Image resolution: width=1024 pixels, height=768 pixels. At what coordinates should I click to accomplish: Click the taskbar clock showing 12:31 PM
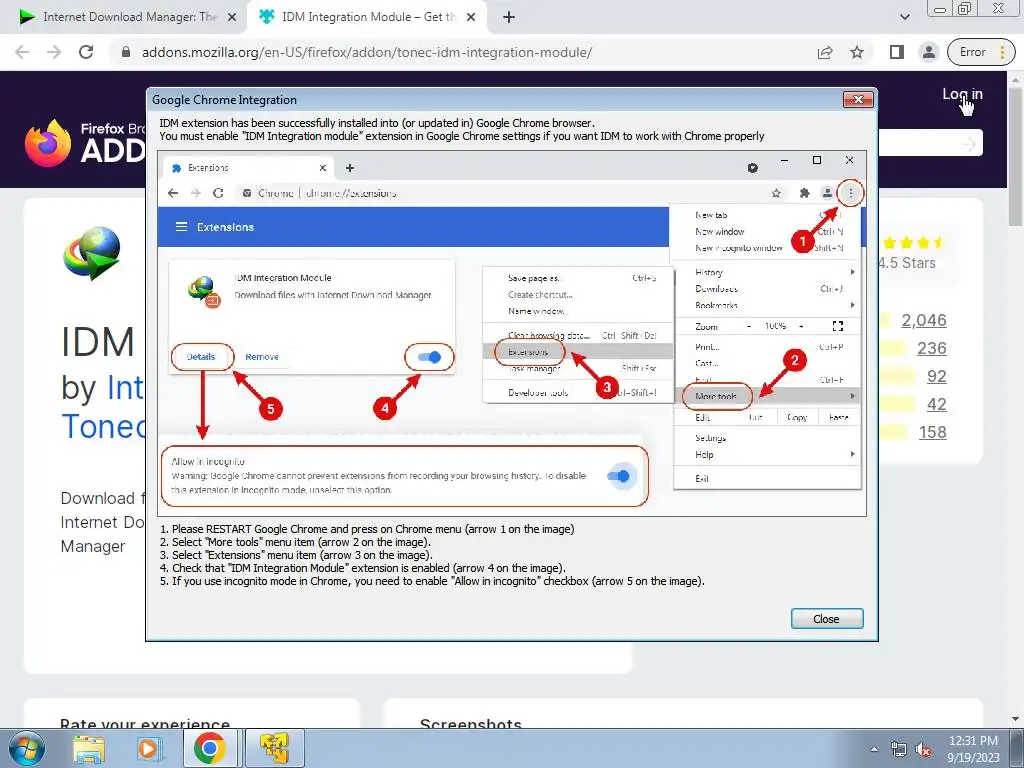pos(973,749)
